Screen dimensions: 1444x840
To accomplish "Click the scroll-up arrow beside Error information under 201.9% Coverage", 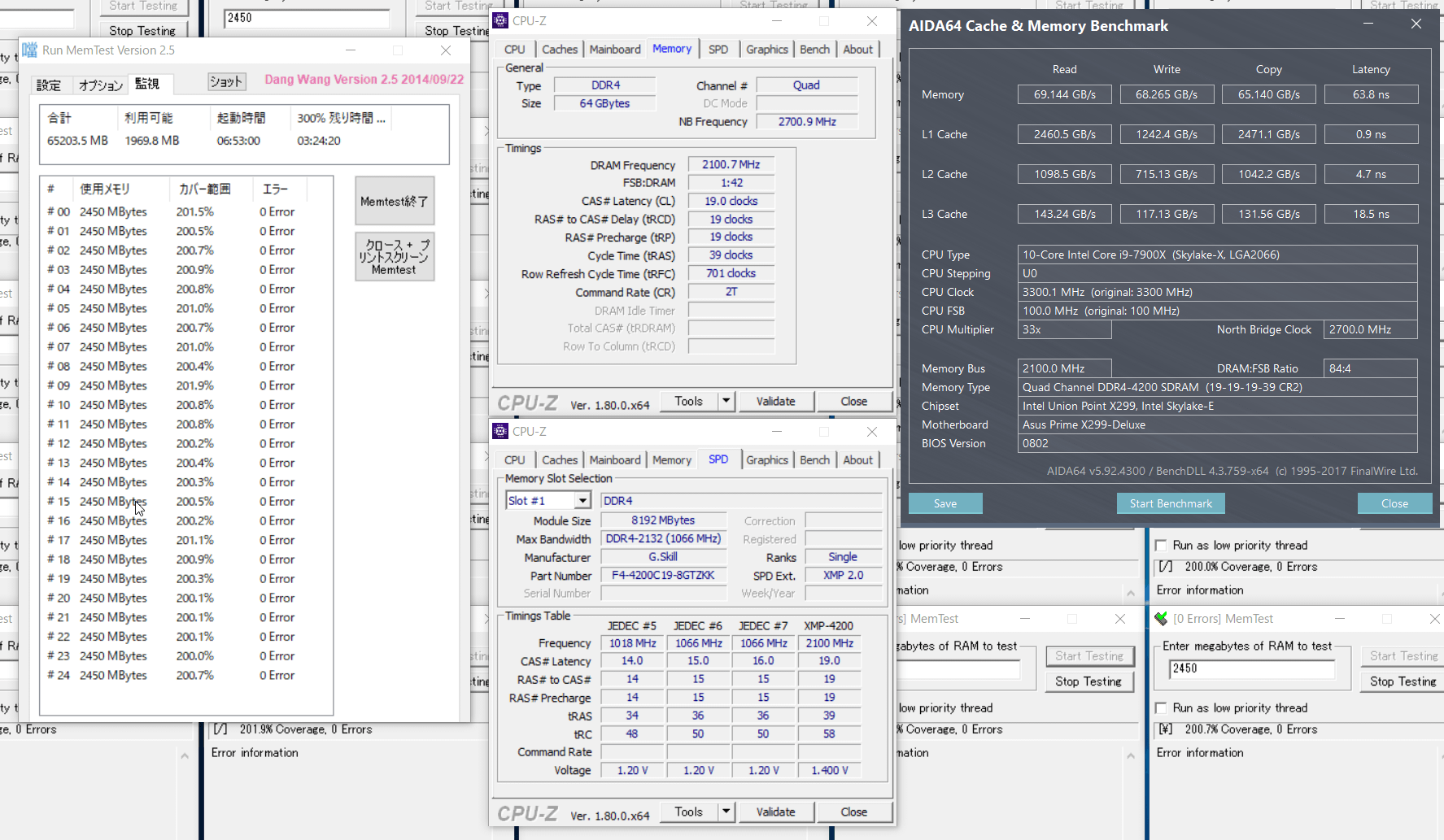I will point(185,756).
